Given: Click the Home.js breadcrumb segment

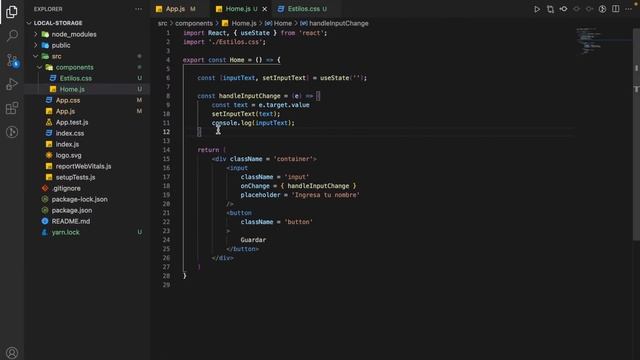Looking at the screenshot, I should pyautogui.click(x=244, y=24).
